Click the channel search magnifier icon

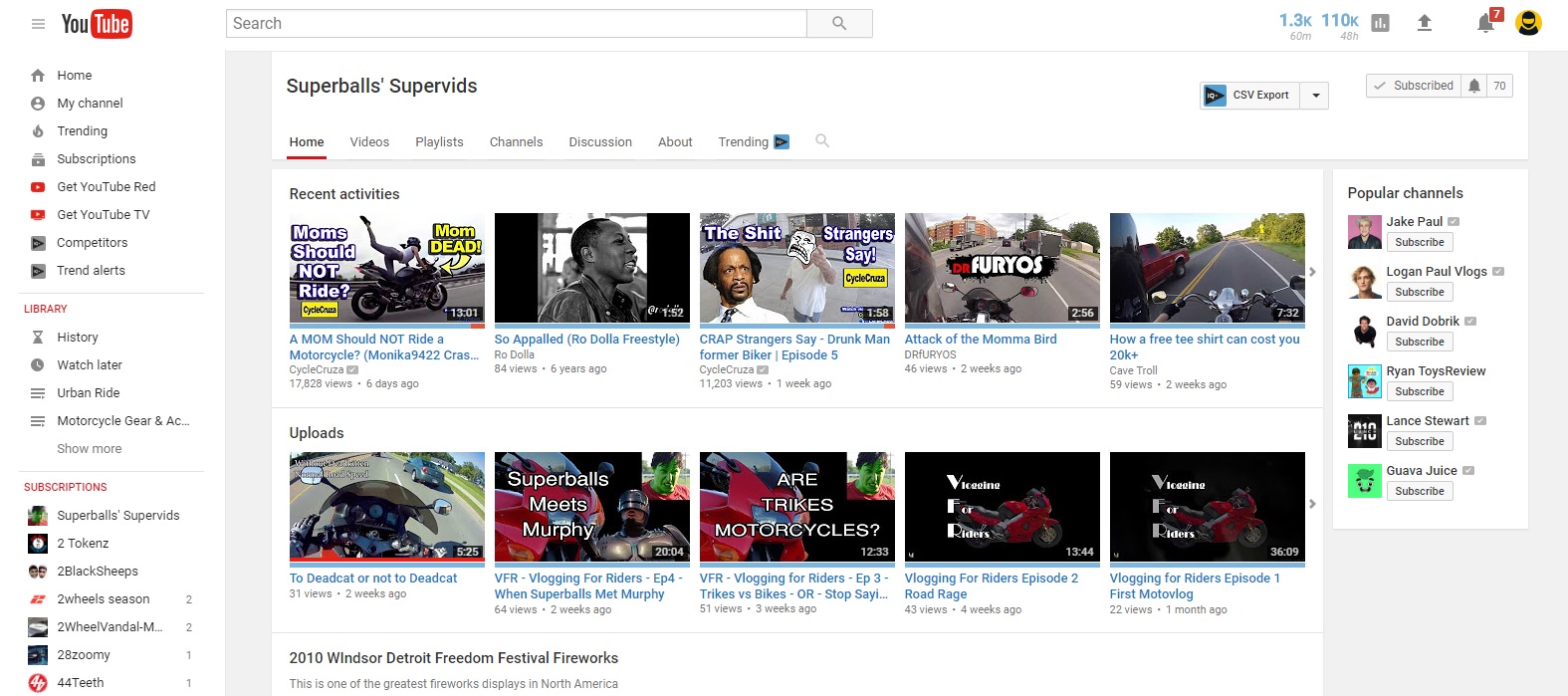[x=822, y=140]
